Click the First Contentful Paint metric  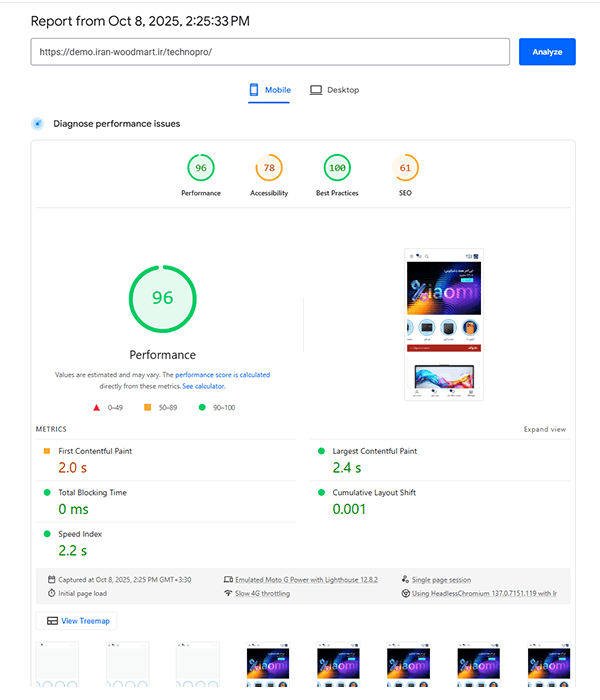click(95, 451)
